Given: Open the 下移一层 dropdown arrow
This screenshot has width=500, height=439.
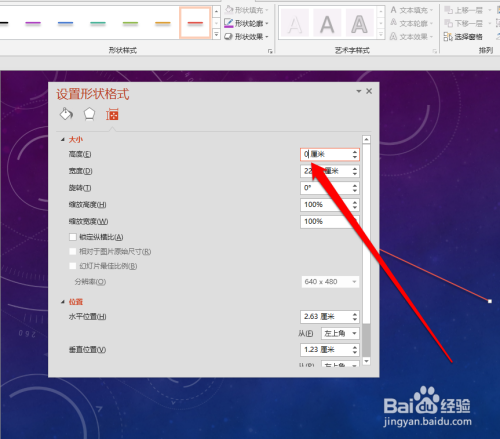Looking at the screenshot, I should 490,23.
